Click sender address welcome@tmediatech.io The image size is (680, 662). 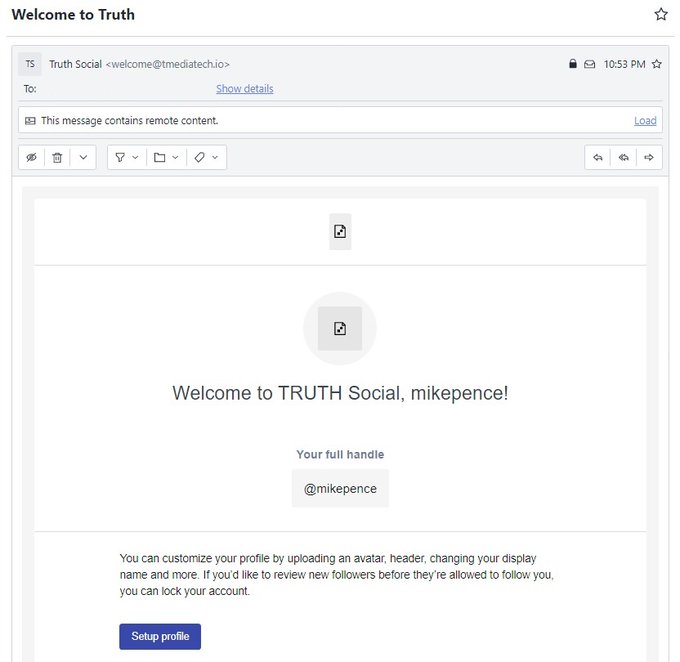click(x=168, y=64)
